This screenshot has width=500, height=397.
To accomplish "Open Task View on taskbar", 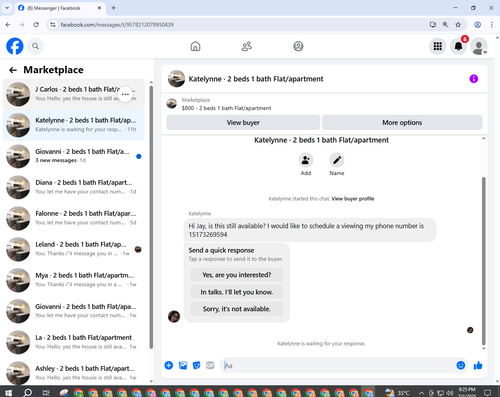I will [46, 392].
